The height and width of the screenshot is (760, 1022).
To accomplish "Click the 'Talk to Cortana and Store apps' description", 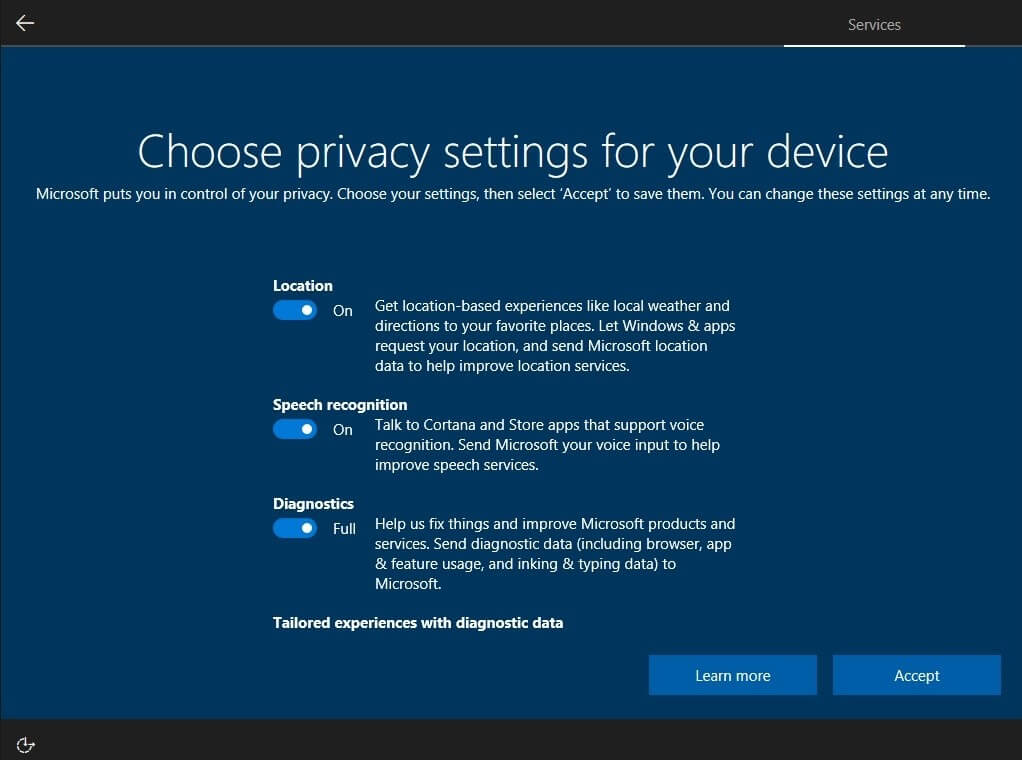I will click(x=547, y=445).
